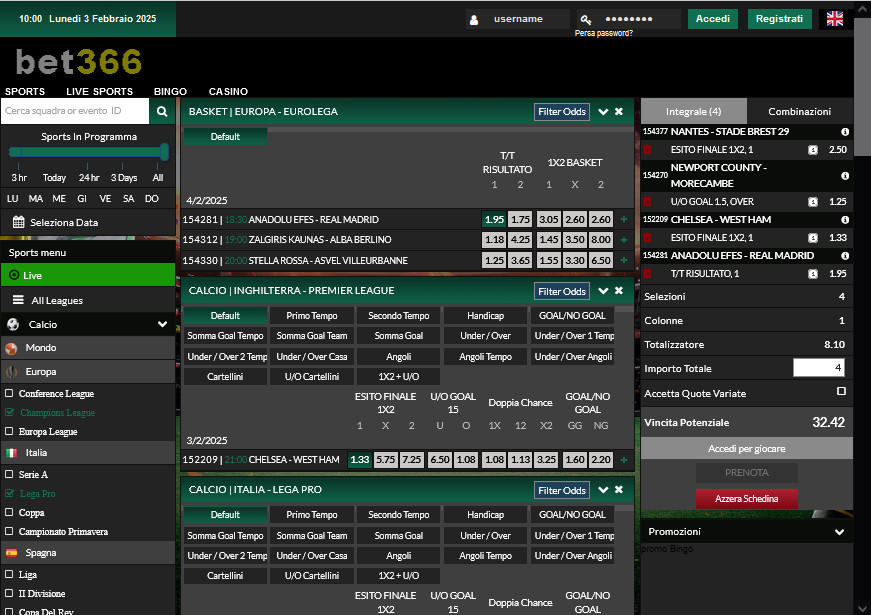Click banker icon beside odds 1.95
Screen dimensions: 871x615
click(813, 274)
